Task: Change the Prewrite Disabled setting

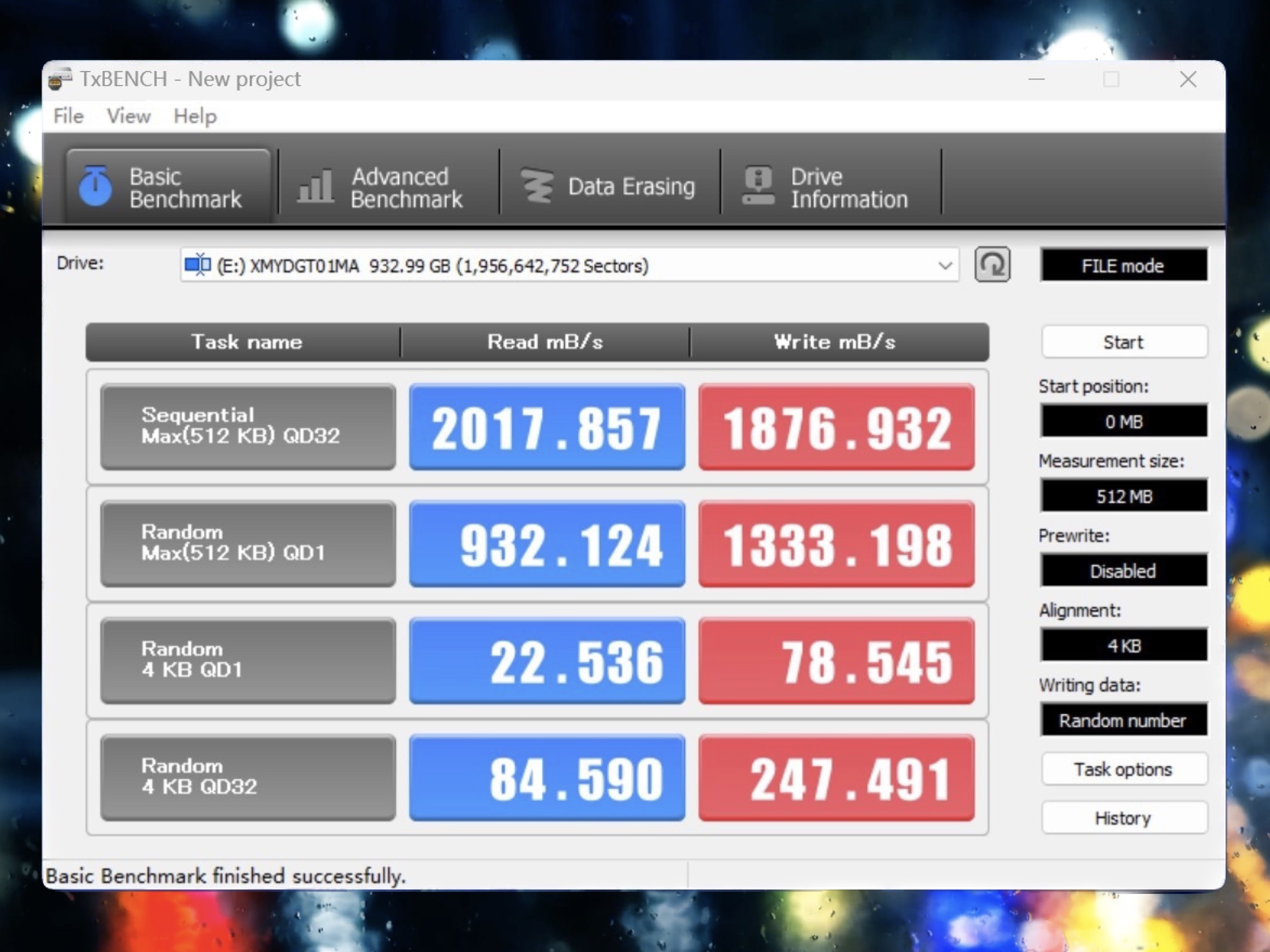Action: 1123,571
